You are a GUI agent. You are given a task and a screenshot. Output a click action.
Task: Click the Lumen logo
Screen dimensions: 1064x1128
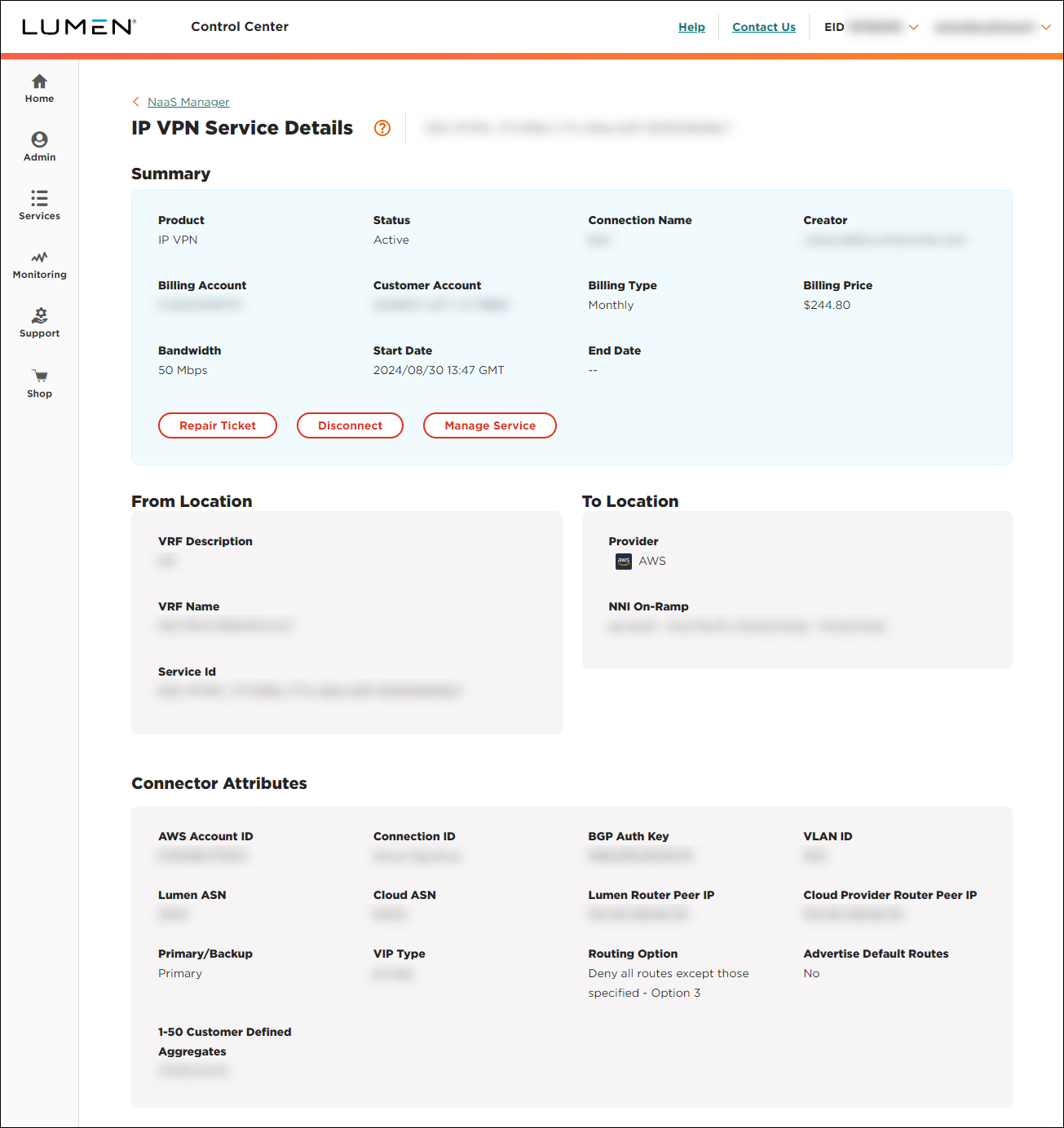(78, 27)
